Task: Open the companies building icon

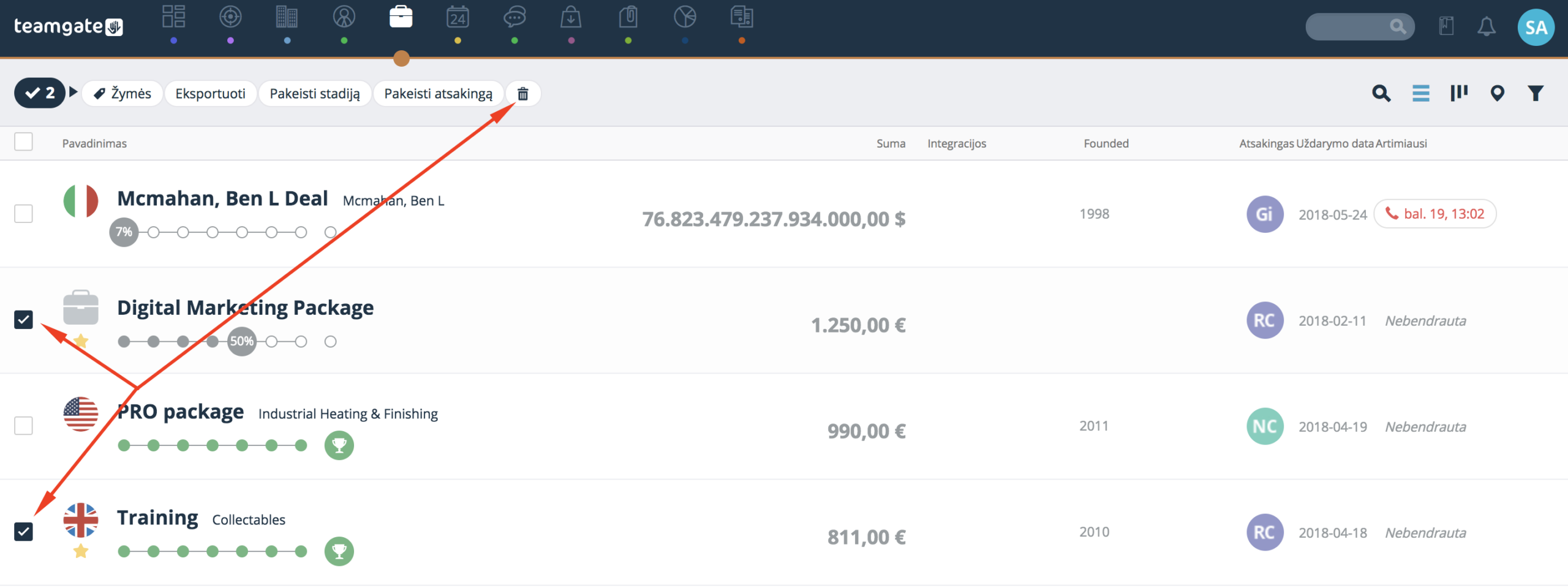Action: click(287, 17)
